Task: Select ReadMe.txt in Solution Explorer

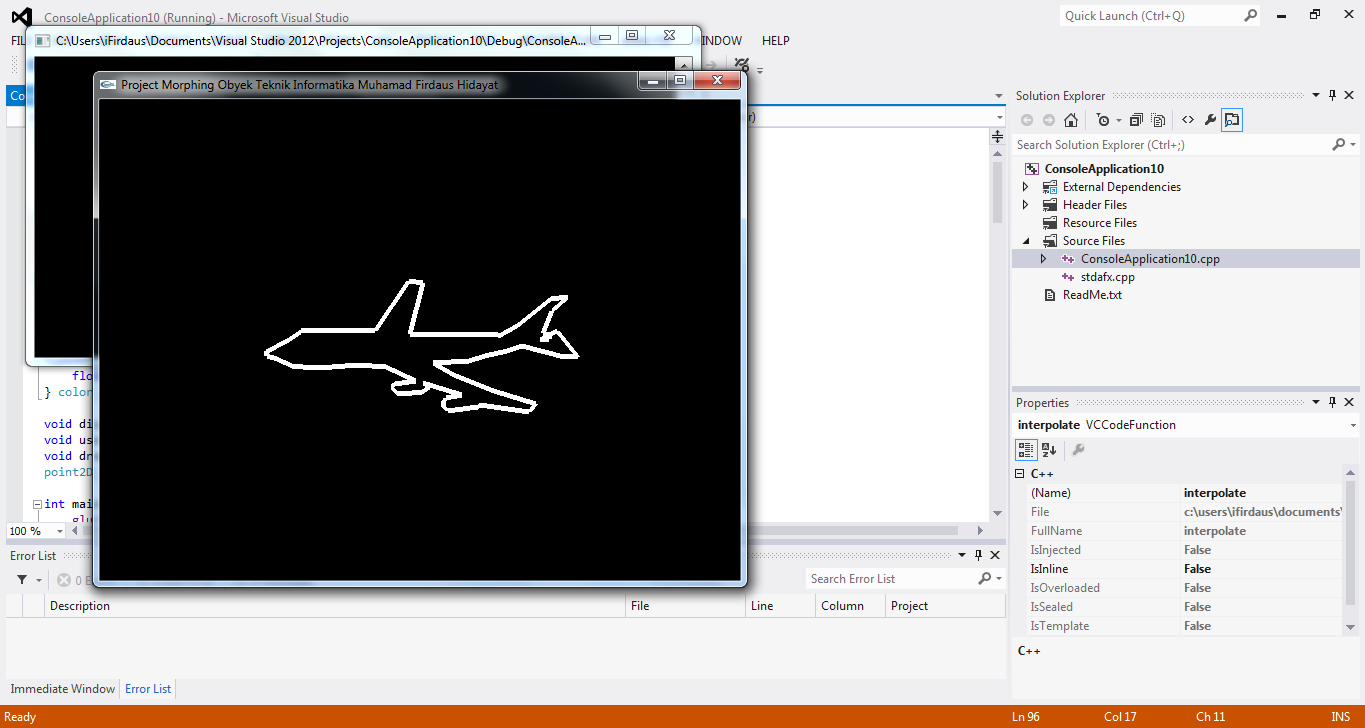Action: 1092,295
